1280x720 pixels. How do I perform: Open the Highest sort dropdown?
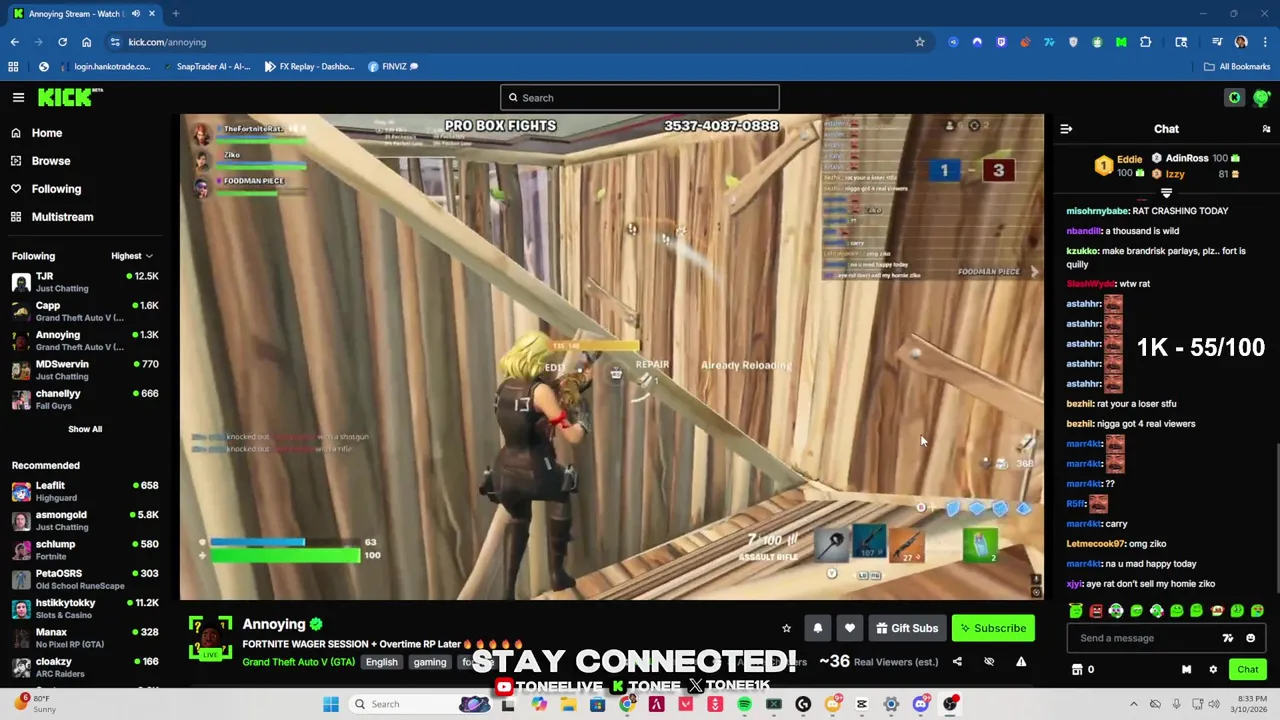[132, 256]
